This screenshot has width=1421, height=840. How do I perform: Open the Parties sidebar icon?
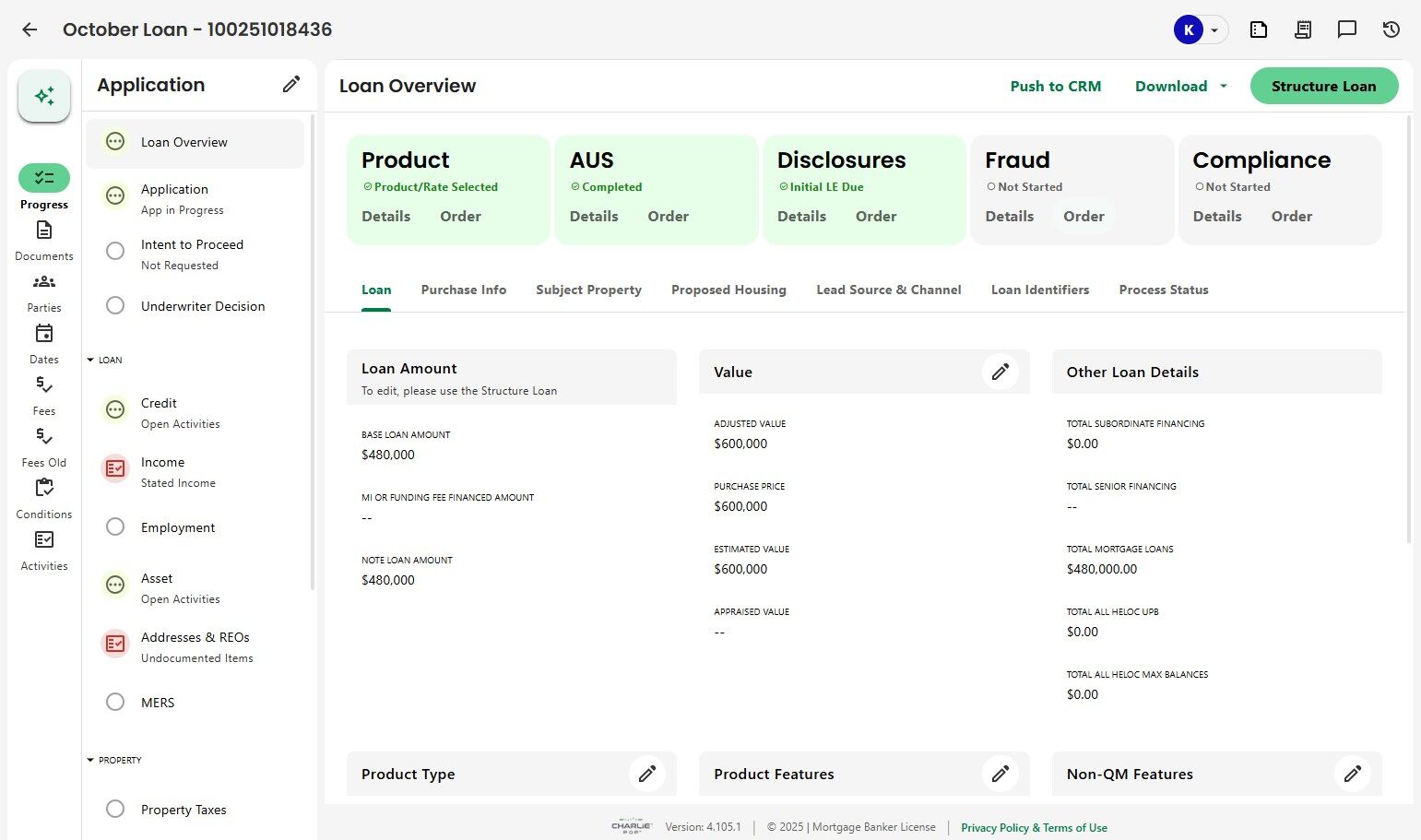tap(44, 282)
